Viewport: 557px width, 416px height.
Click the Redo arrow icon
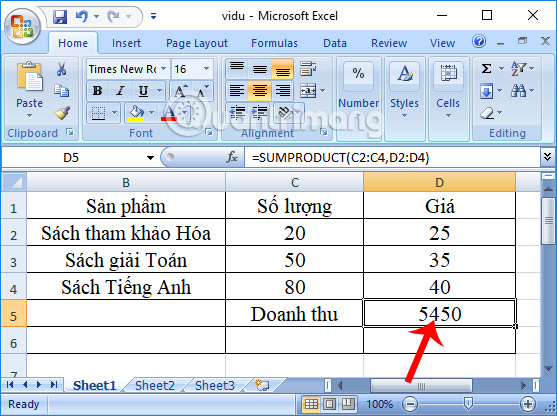pos(114,16)
